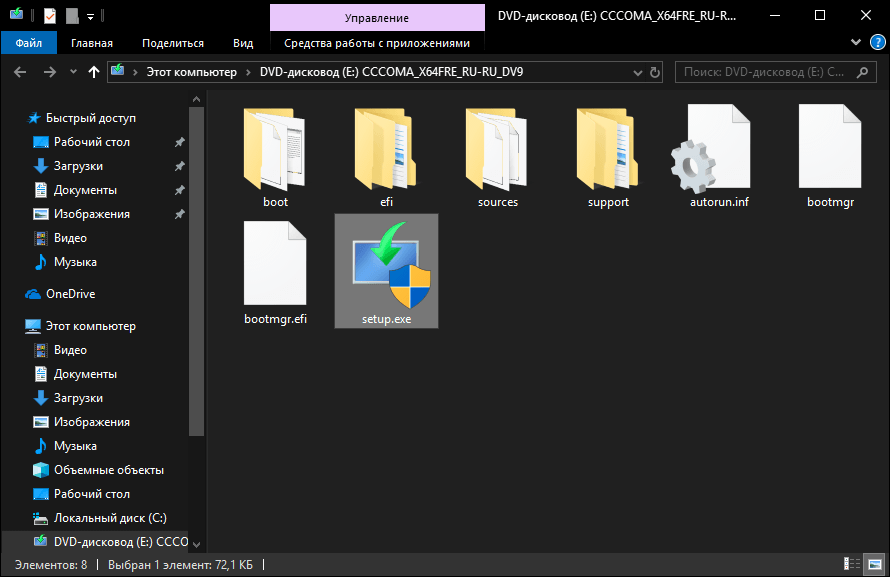Navigate back with the left arrow
Screen dimensions: 890x577
click(20, 72)
